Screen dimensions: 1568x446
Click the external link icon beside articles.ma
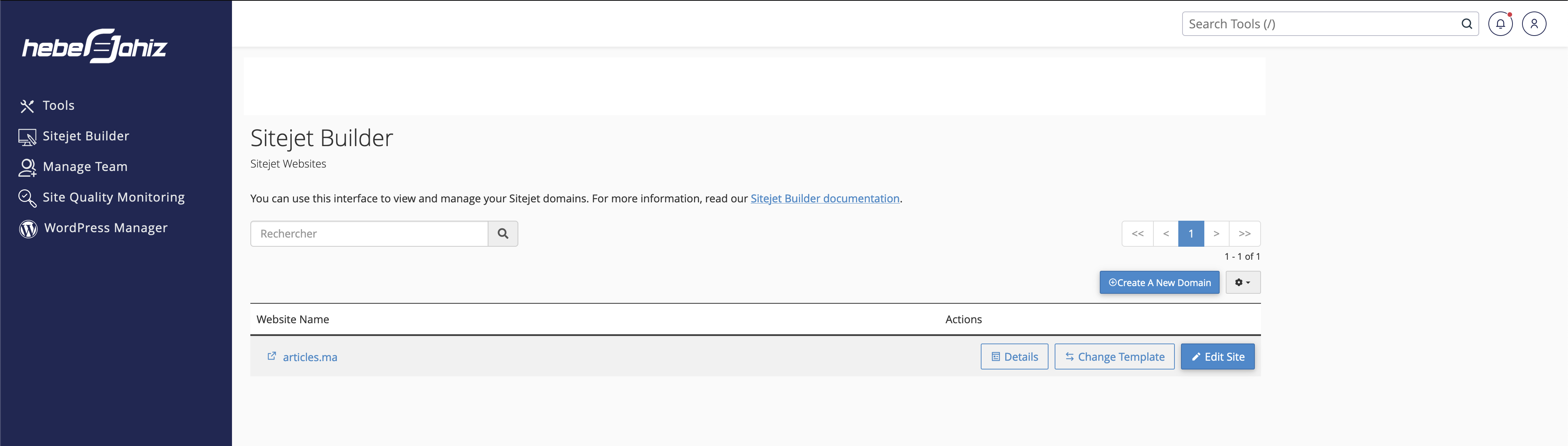(272, 356)
